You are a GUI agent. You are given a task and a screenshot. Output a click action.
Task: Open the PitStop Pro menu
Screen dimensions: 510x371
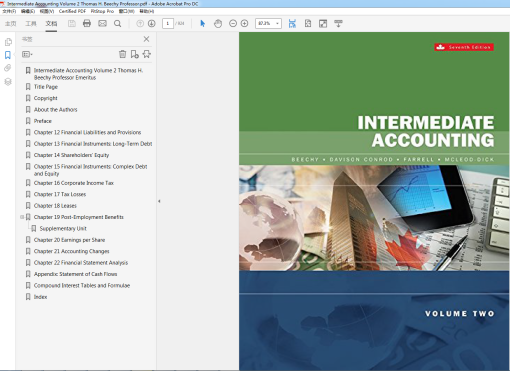tap(102, 11)
